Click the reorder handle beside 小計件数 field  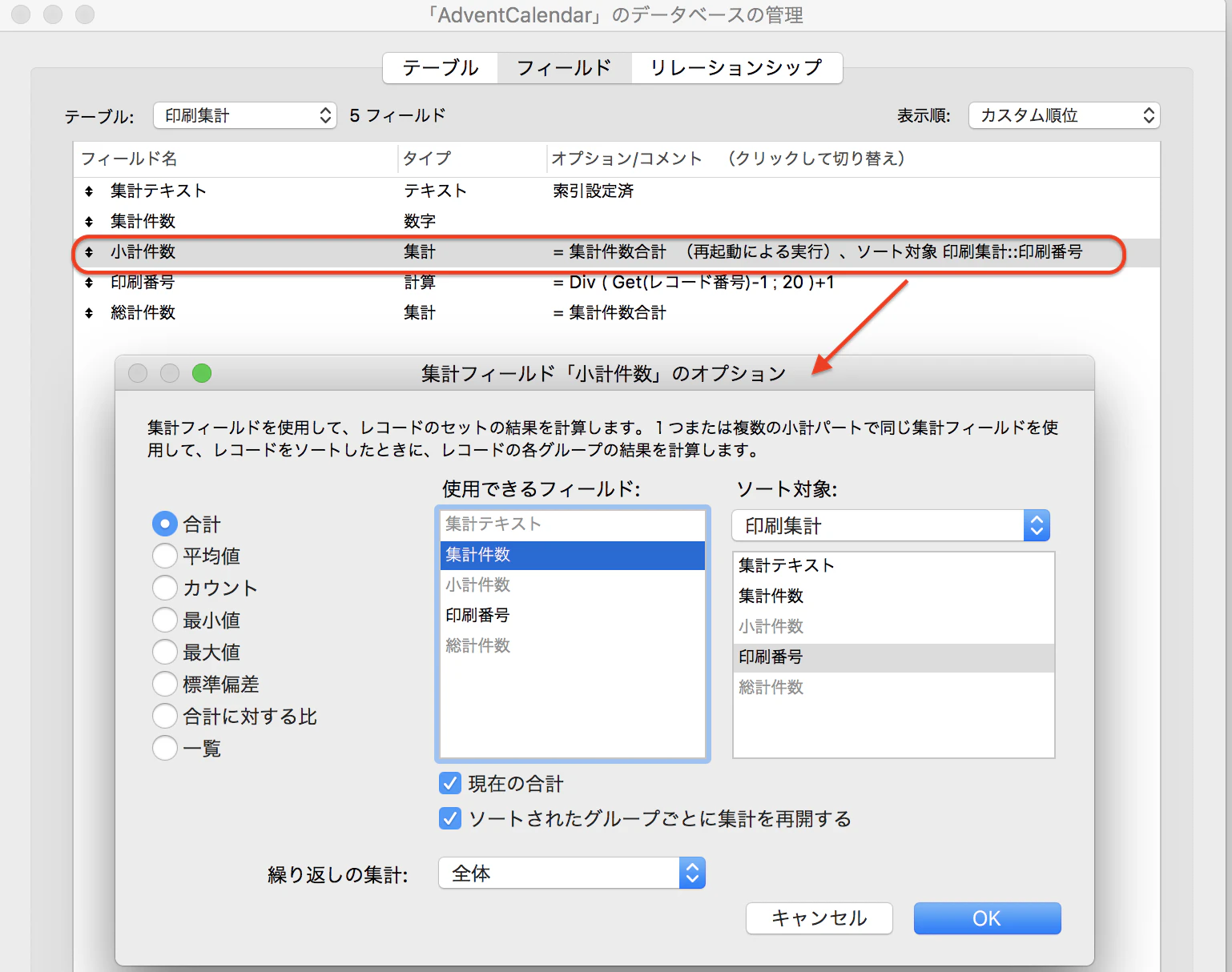pos(89,252)
